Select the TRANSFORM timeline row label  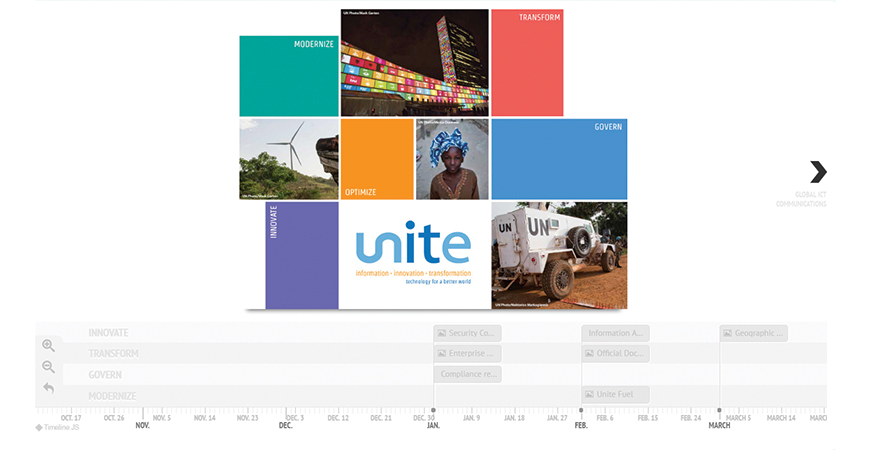click(113, 353)
